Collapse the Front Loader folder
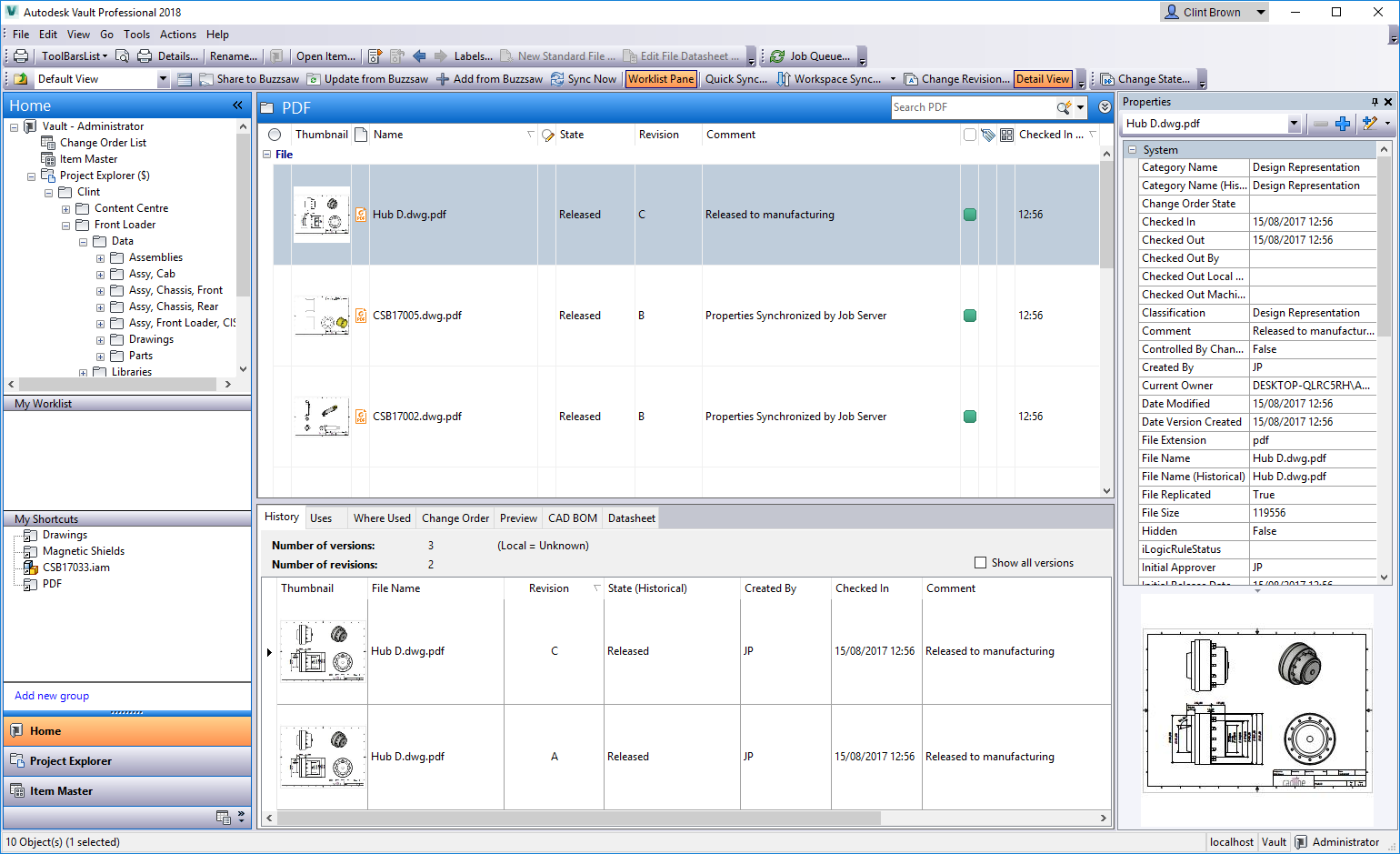Screen dimensions: 1400x854 tap(65, 226)
